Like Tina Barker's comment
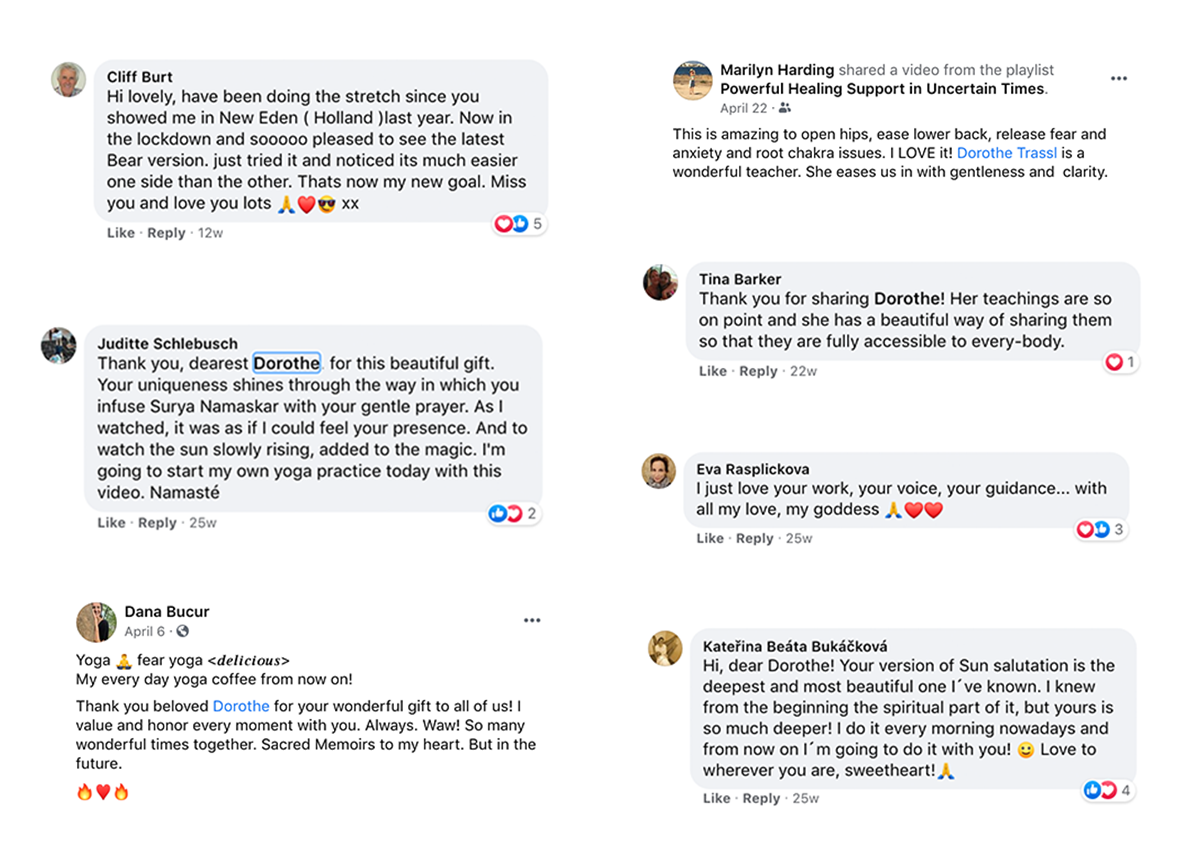 point(713,371)
